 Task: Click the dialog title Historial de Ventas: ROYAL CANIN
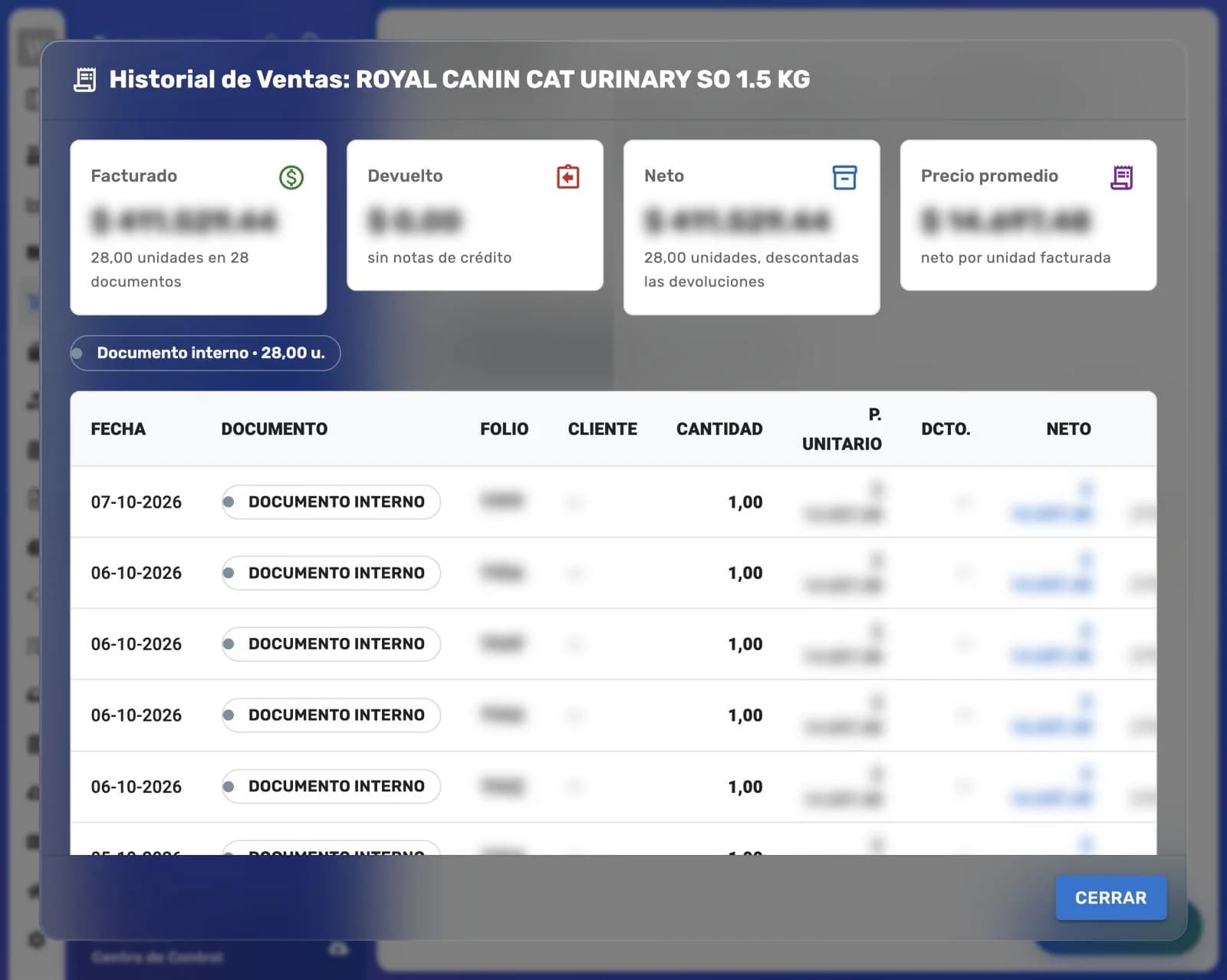tap(459, 79)
